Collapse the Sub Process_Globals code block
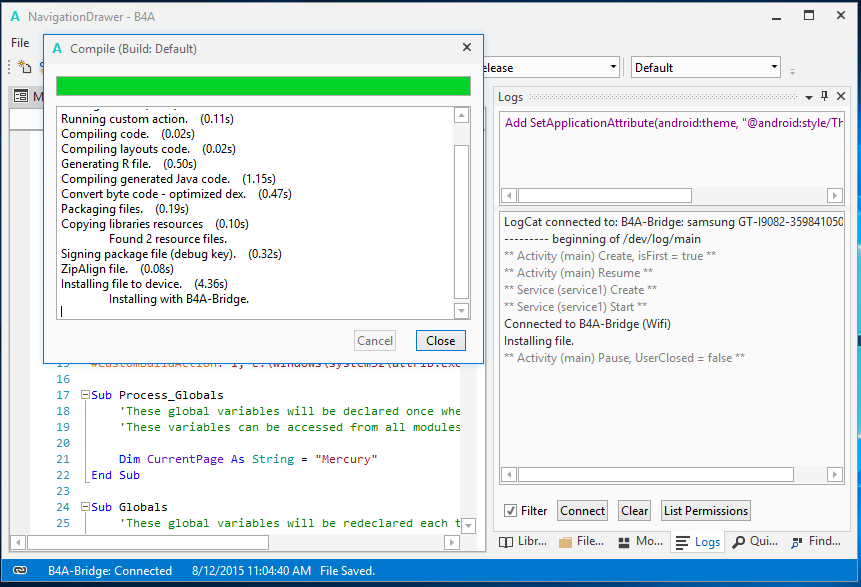The width and height of the screenshot is (861, 587). pos(84,396)
